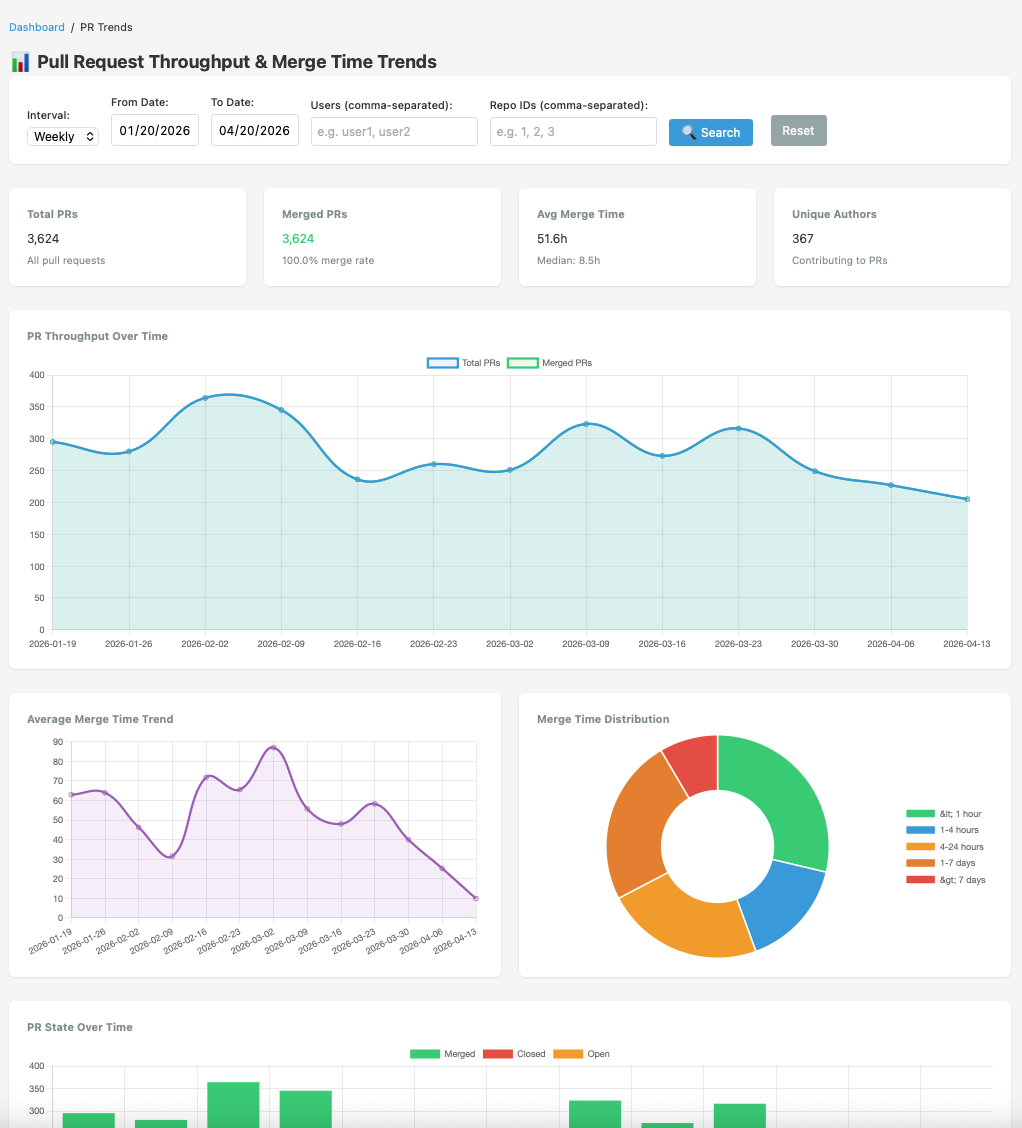Click the green Merged PRs value
This screenshot has height=1128, width=1022.
click(x=298, y=239)
